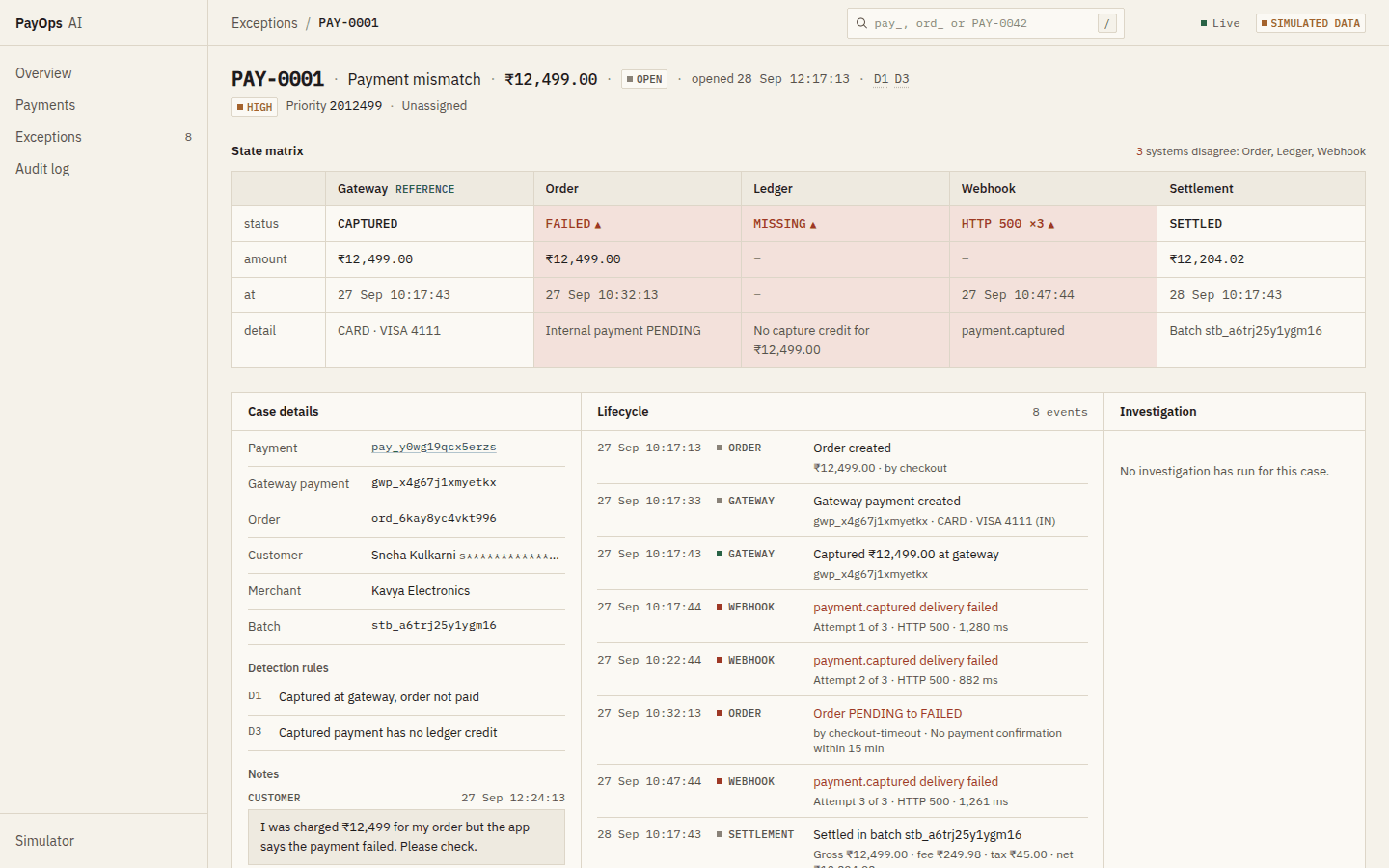Screen dimensions: 1389x868
Task: Click D3 rule 'Captured payment has no ledger credit'
Action: coord(406,733)
